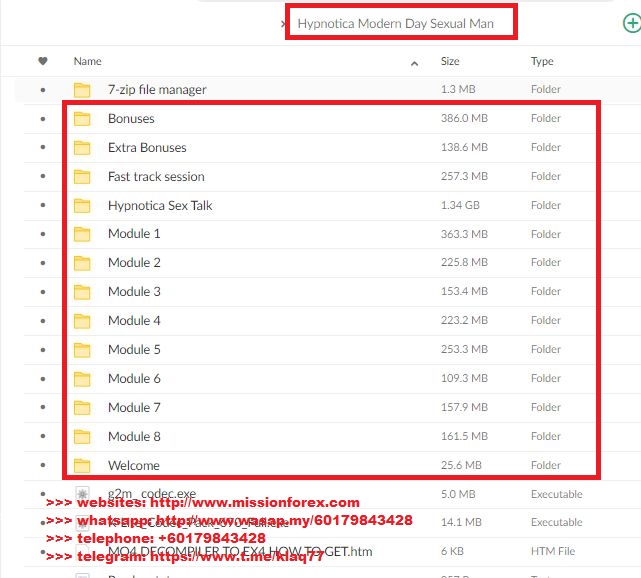
Task: Click the HTM File type cell
Action: click(x=553, y=551)
